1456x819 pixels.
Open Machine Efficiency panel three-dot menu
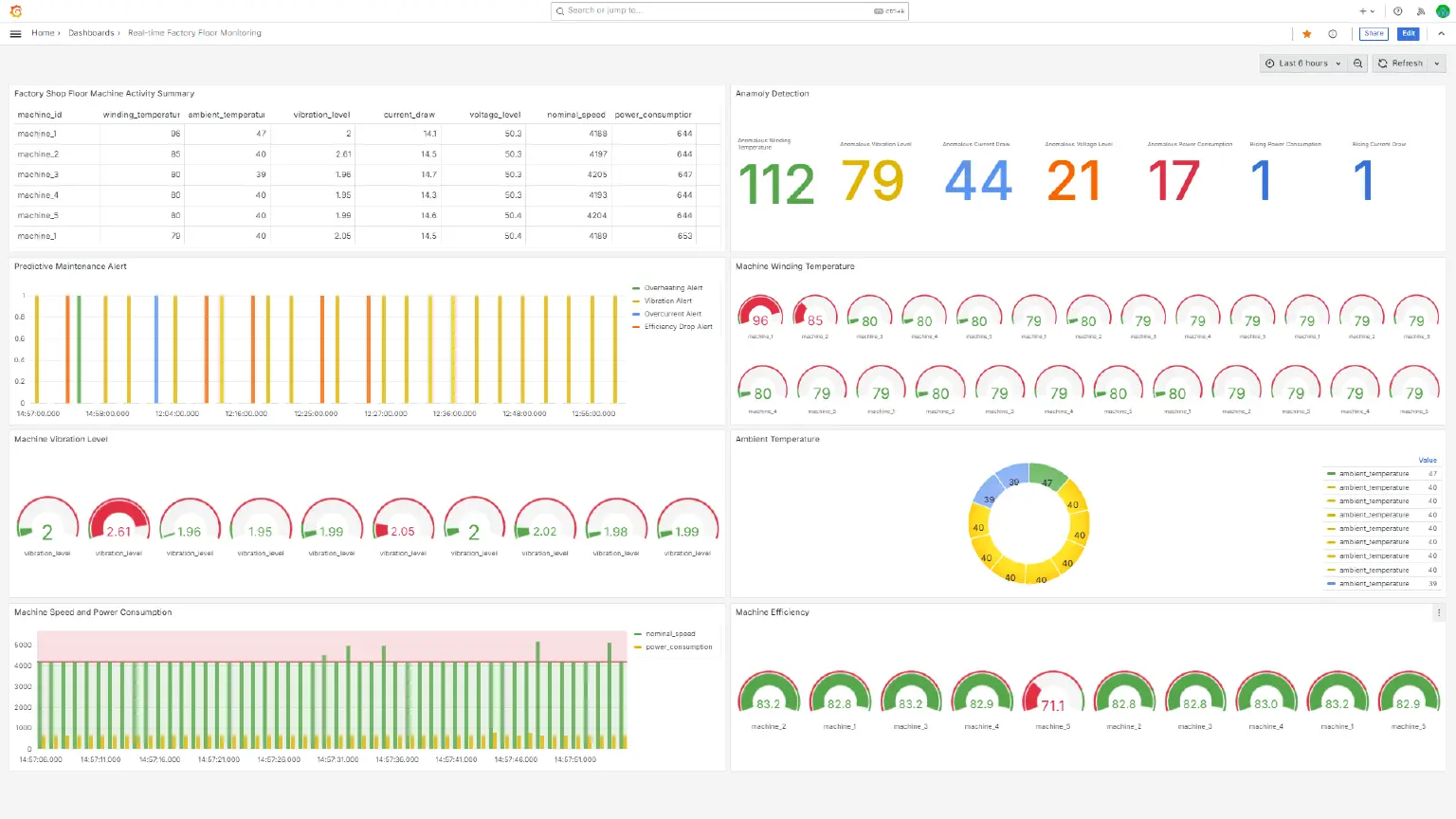coord(1438,612)
